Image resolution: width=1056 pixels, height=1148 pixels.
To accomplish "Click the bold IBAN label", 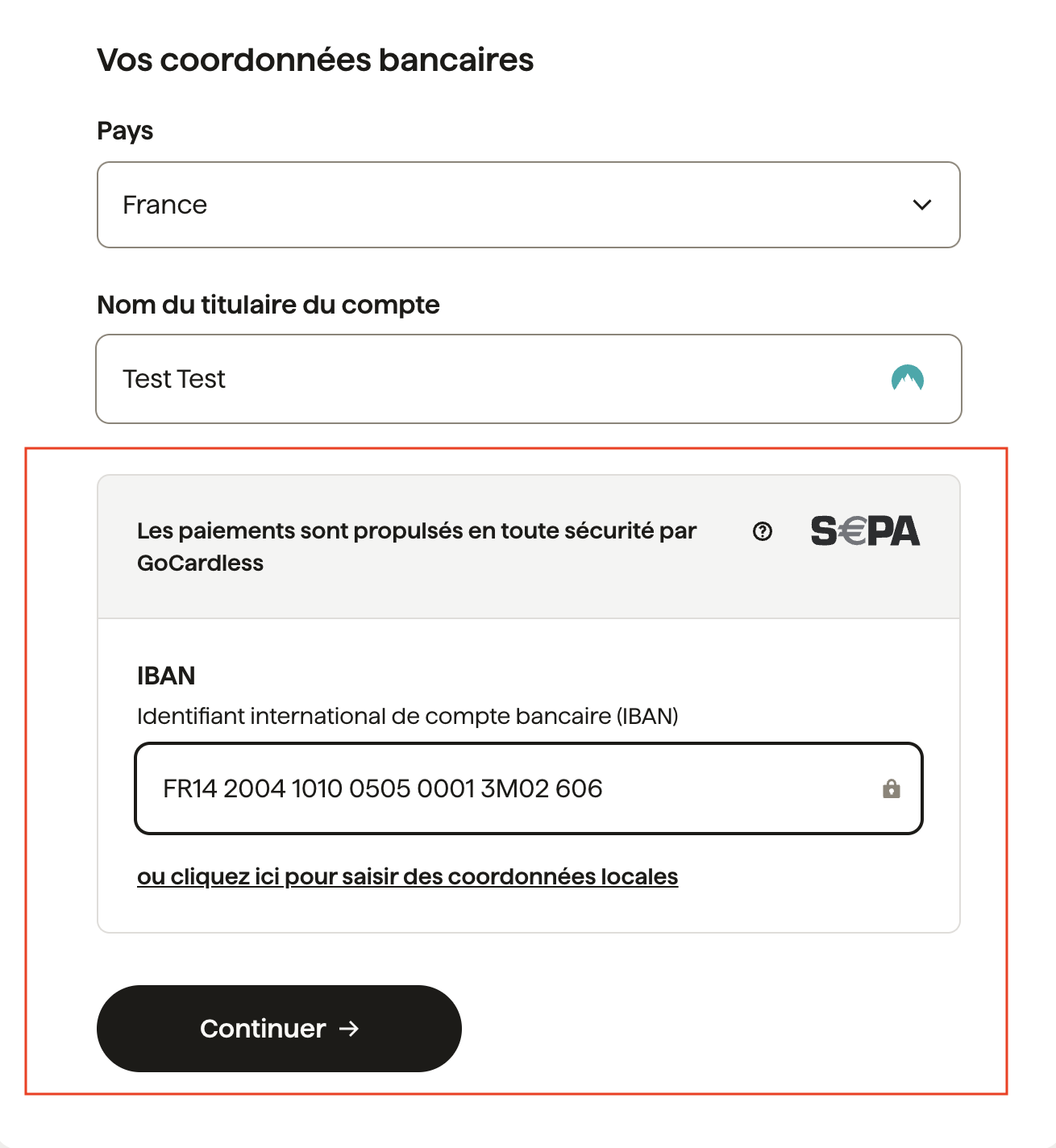I will 166,676.
